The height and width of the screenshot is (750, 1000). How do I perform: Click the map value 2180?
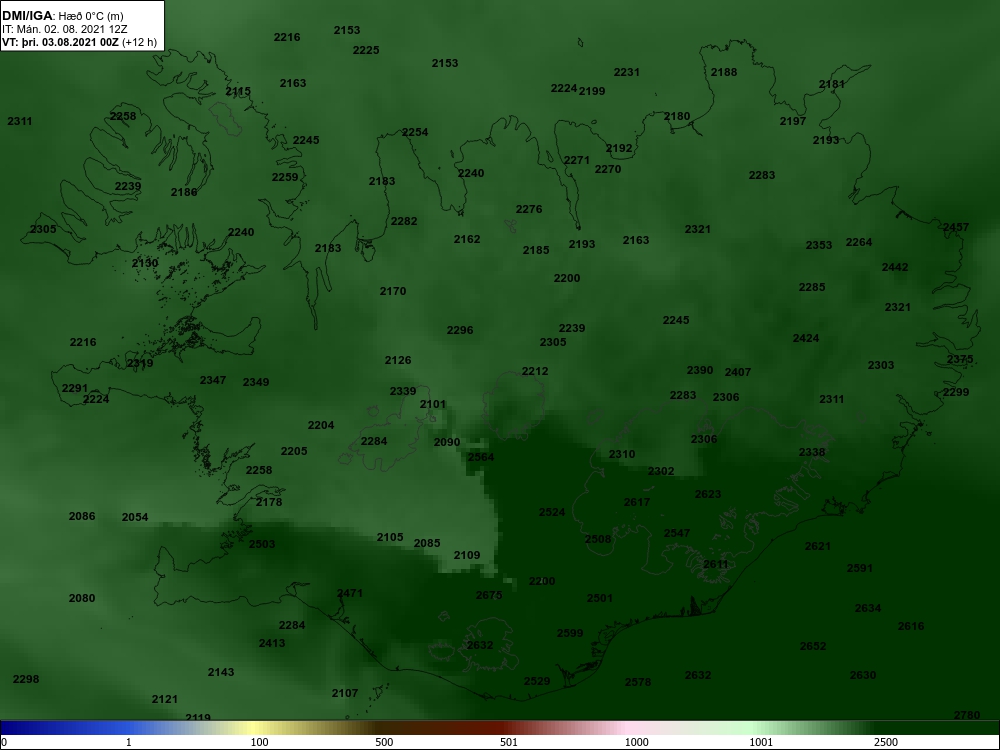pos(677,116)
